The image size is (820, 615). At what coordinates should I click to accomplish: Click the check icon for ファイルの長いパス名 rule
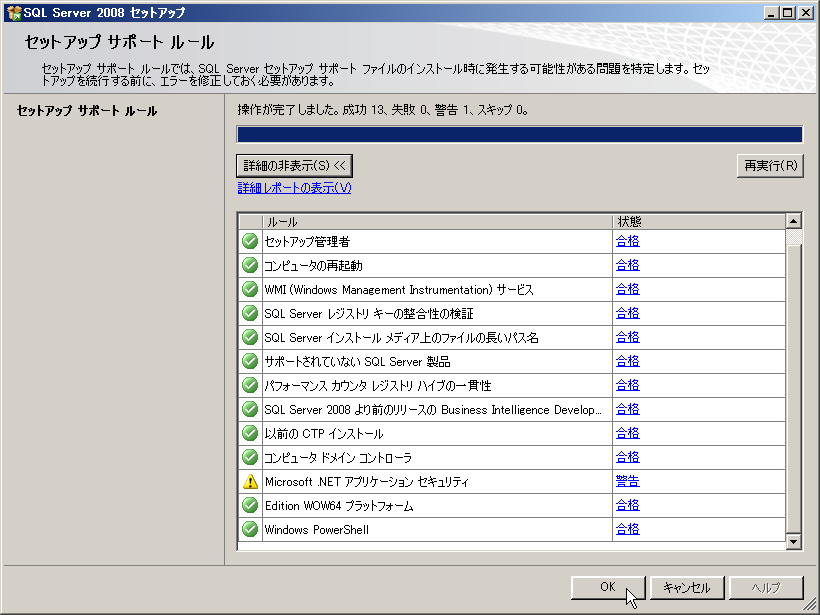pos(250,337)
